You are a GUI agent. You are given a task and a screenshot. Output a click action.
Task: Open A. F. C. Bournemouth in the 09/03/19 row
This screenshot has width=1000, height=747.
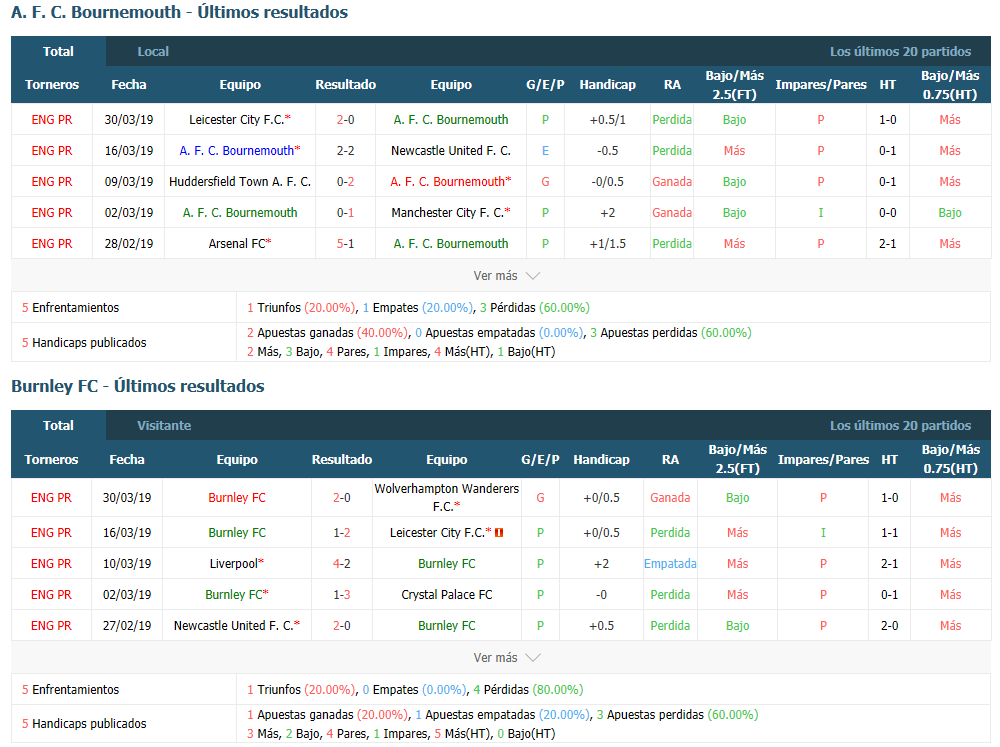tap(451, 182)
